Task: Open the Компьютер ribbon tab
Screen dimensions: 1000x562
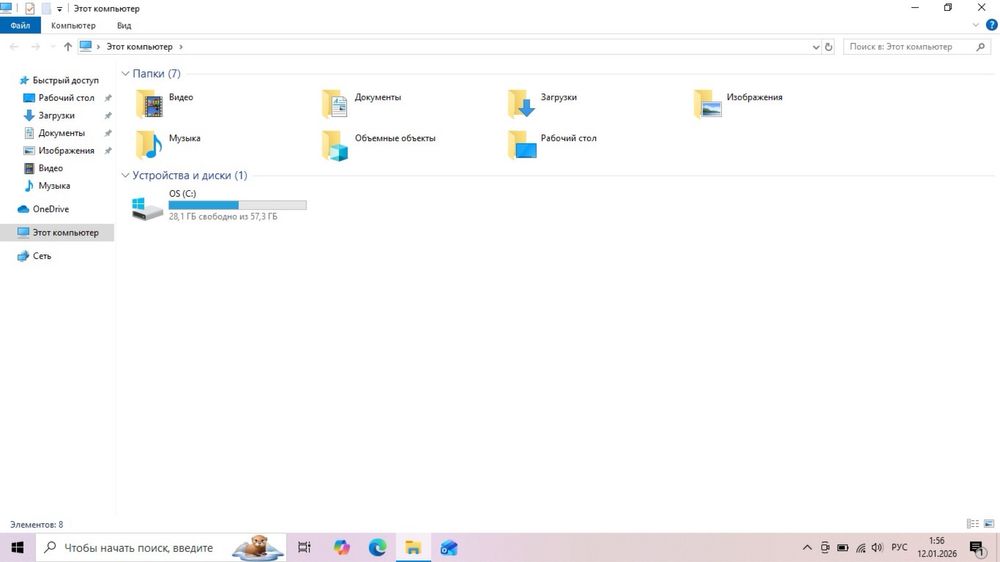Action: point(73,26)
